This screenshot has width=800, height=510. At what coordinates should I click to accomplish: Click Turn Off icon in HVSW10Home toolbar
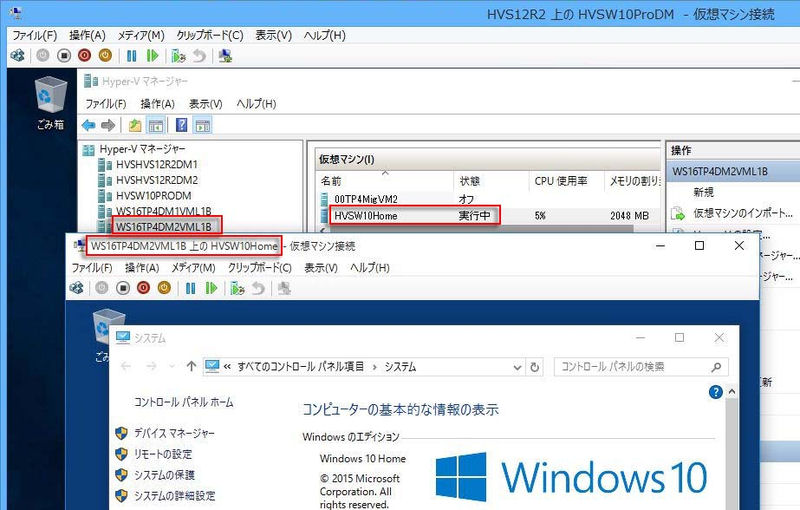[123, 288]
